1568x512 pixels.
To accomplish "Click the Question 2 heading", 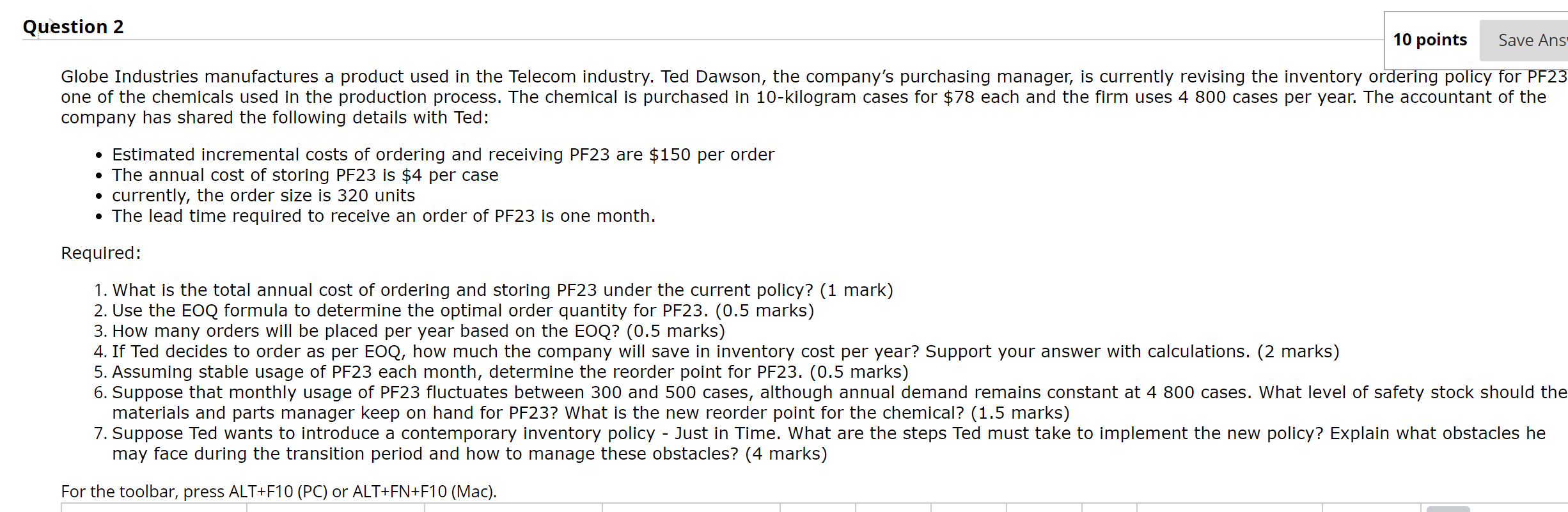I will click(72, 26).
